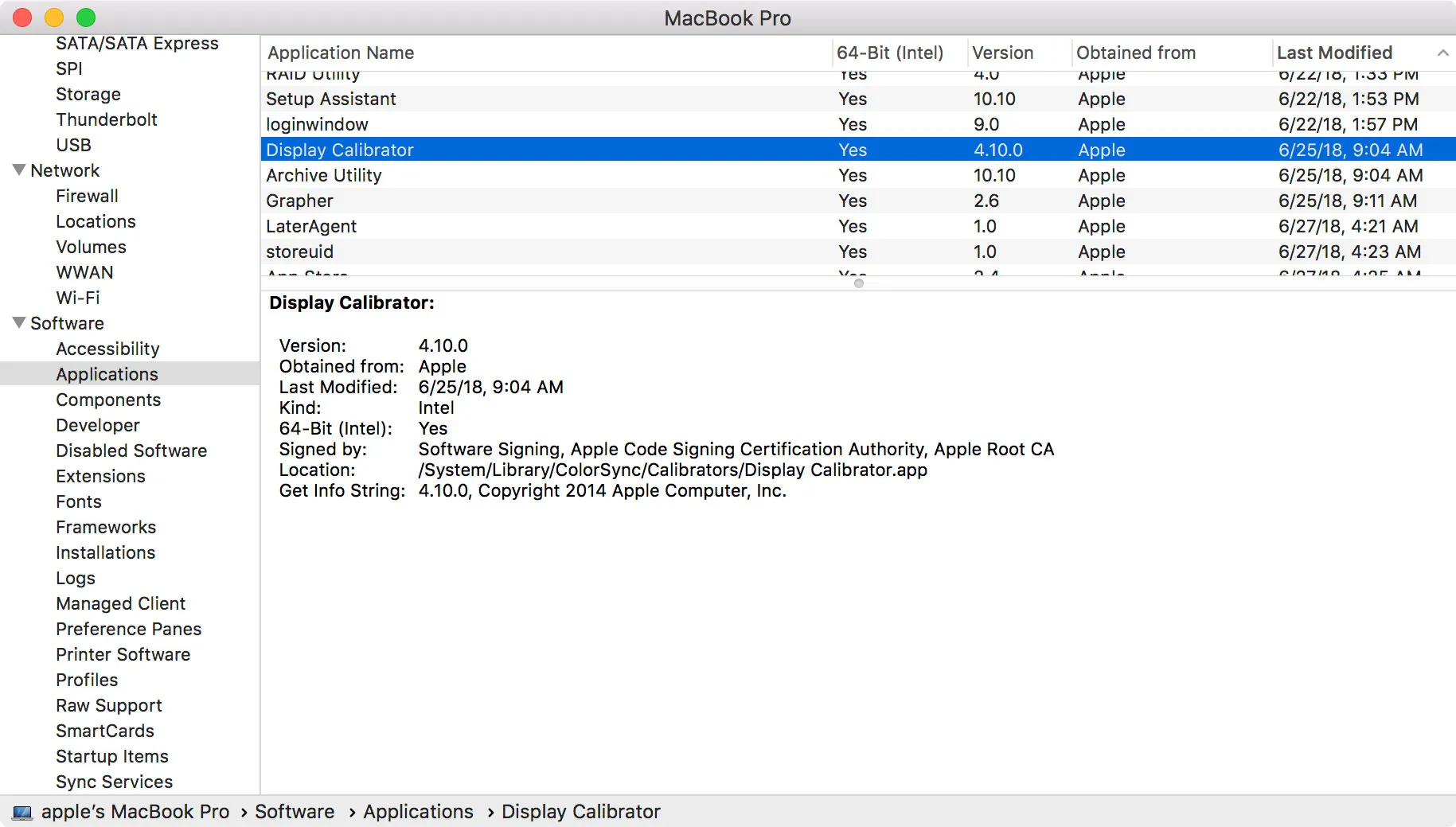Select the Grapher row in applications list

pyautogui.click(x=299, y=201)
